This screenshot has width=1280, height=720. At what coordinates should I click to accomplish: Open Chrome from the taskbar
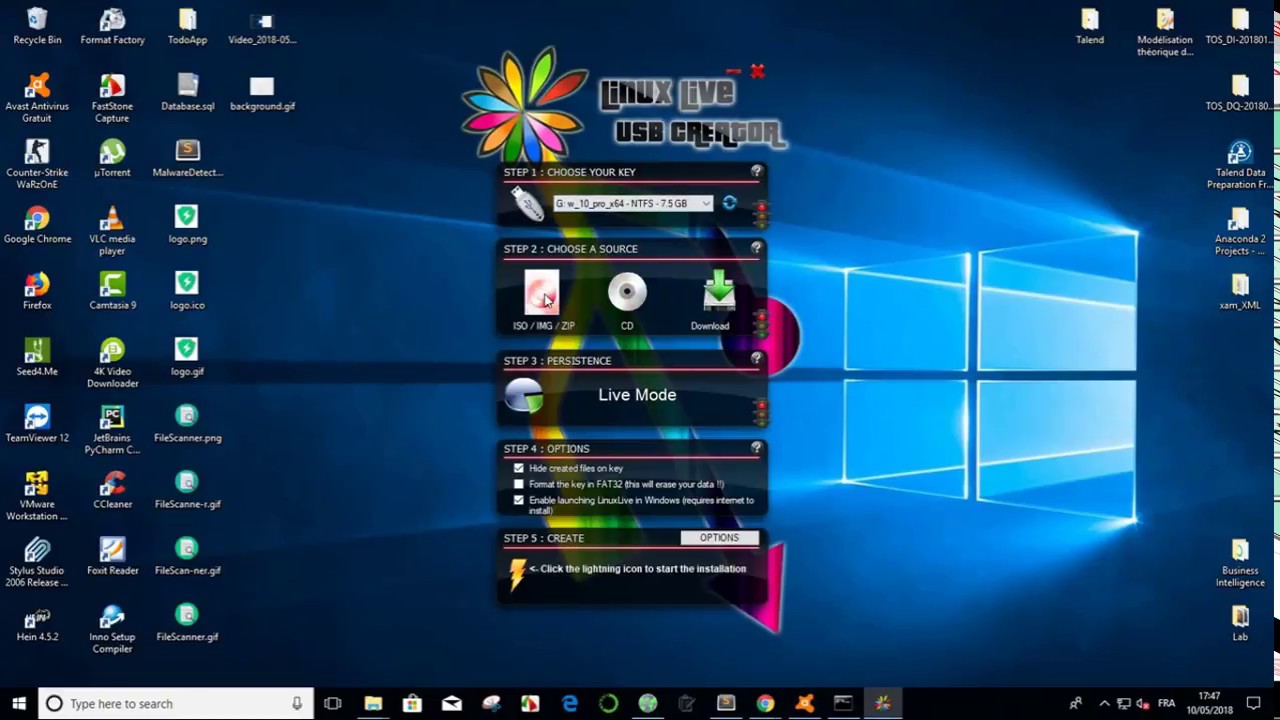[x=765, y=703]
